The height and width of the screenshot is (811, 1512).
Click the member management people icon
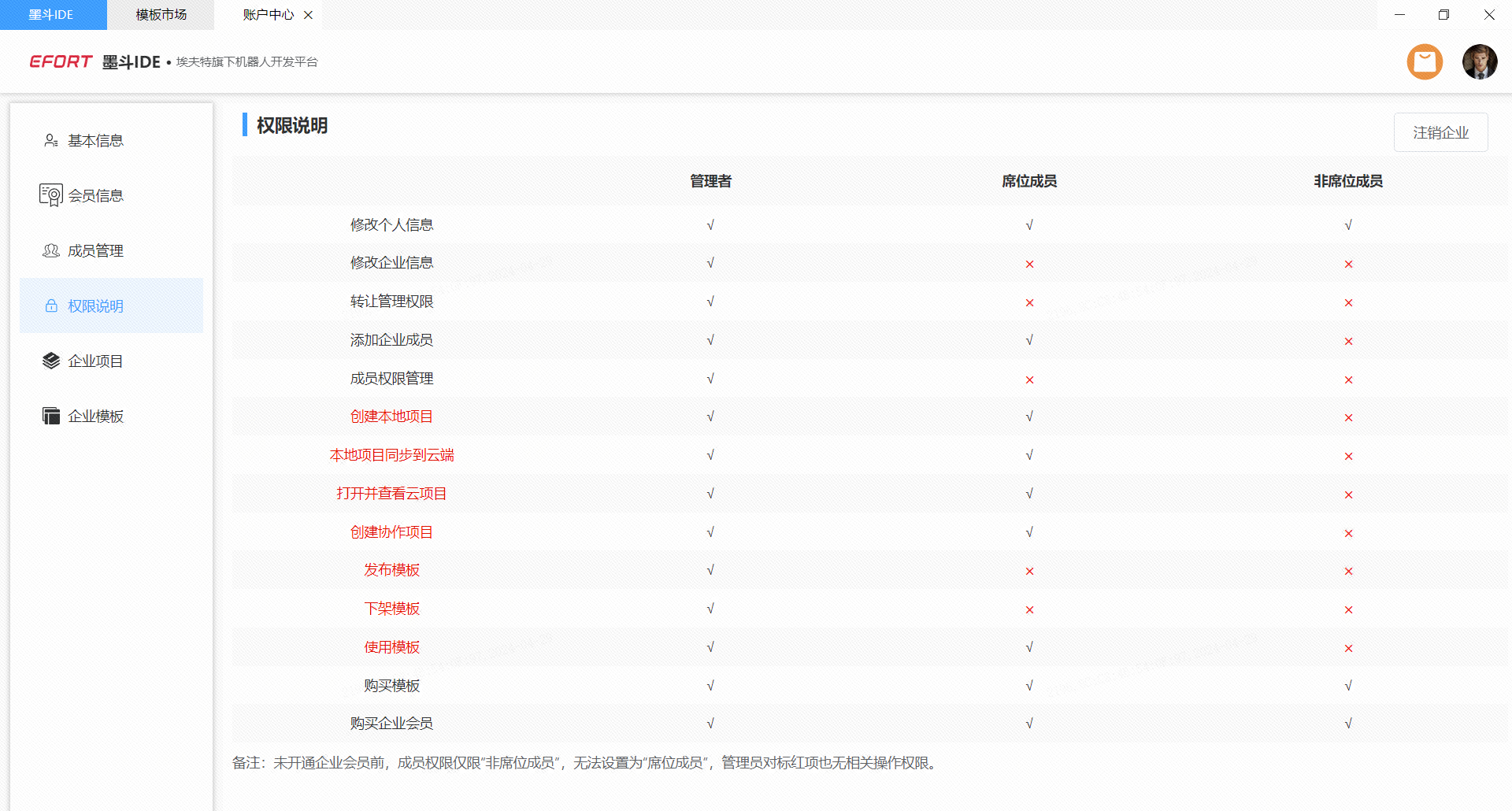click(x=51, y=250)
